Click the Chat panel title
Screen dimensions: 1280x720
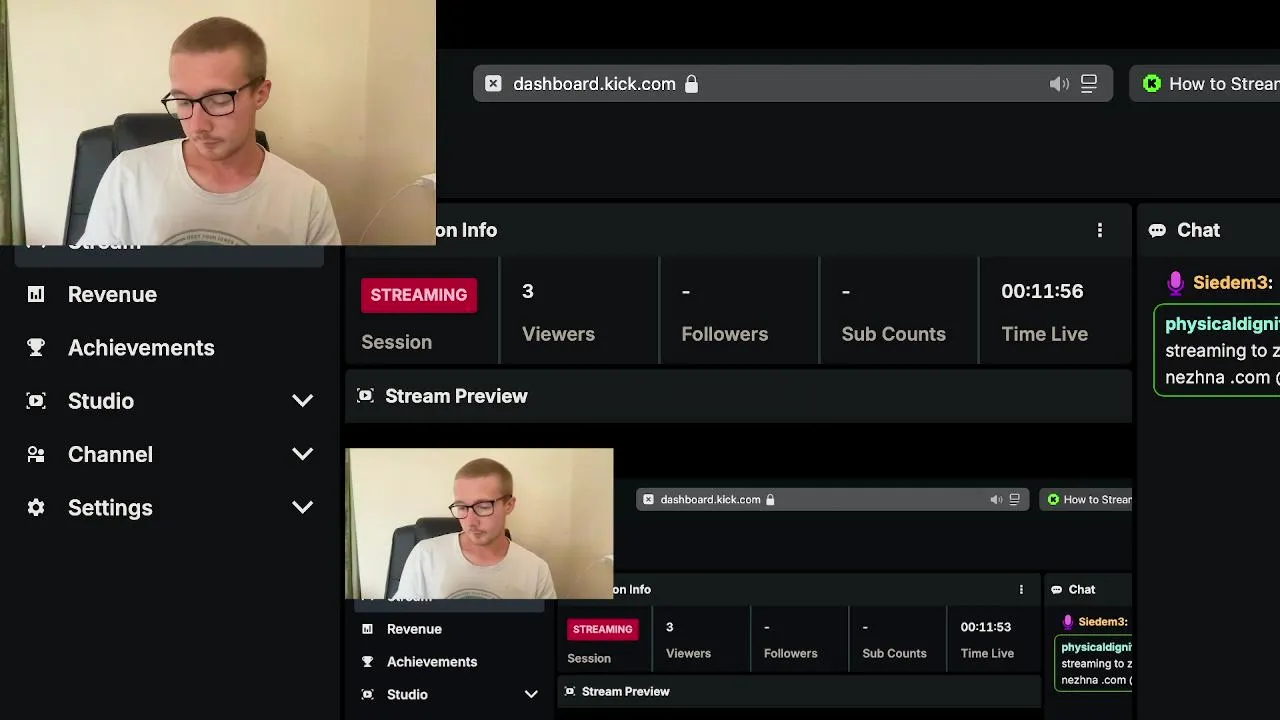pyautogui.click(x=1198, y=230)
